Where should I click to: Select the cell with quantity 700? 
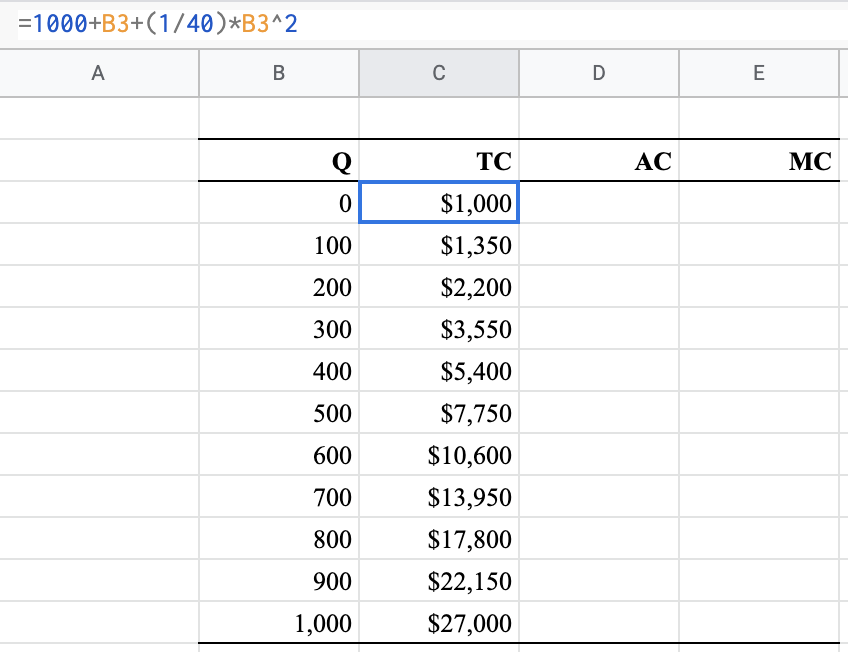click(x=278, y=497)
